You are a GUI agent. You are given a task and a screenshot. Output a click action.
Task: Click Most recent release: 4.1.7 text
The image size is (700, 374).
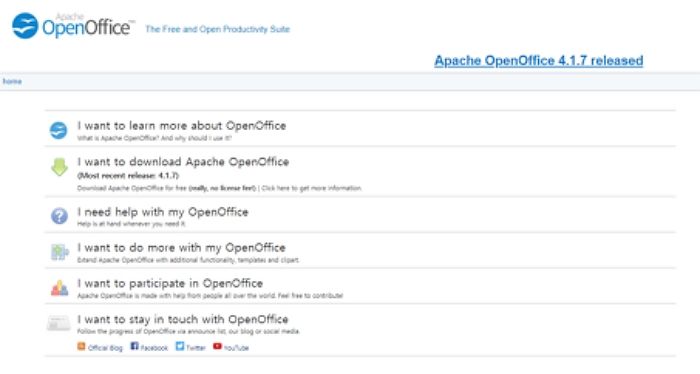pyautogui.click(x=128, y=176)
